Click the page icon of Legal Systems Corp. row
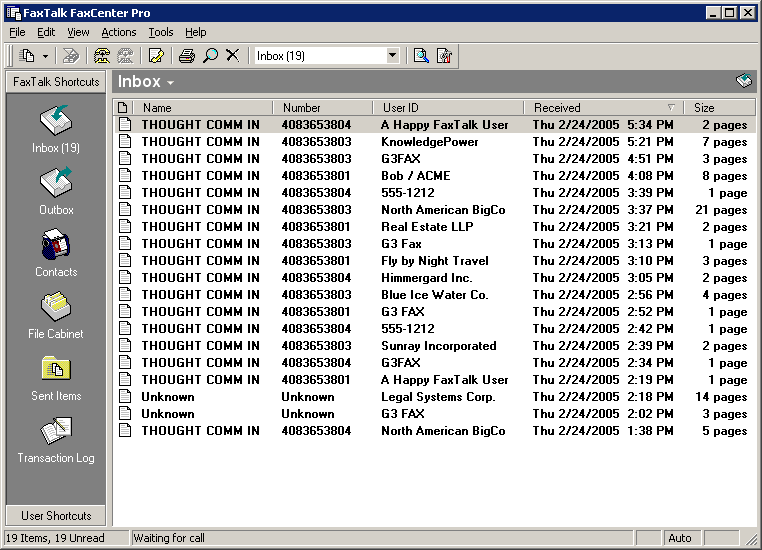Viewport: 762px width, 550px height. coord(125,396)
